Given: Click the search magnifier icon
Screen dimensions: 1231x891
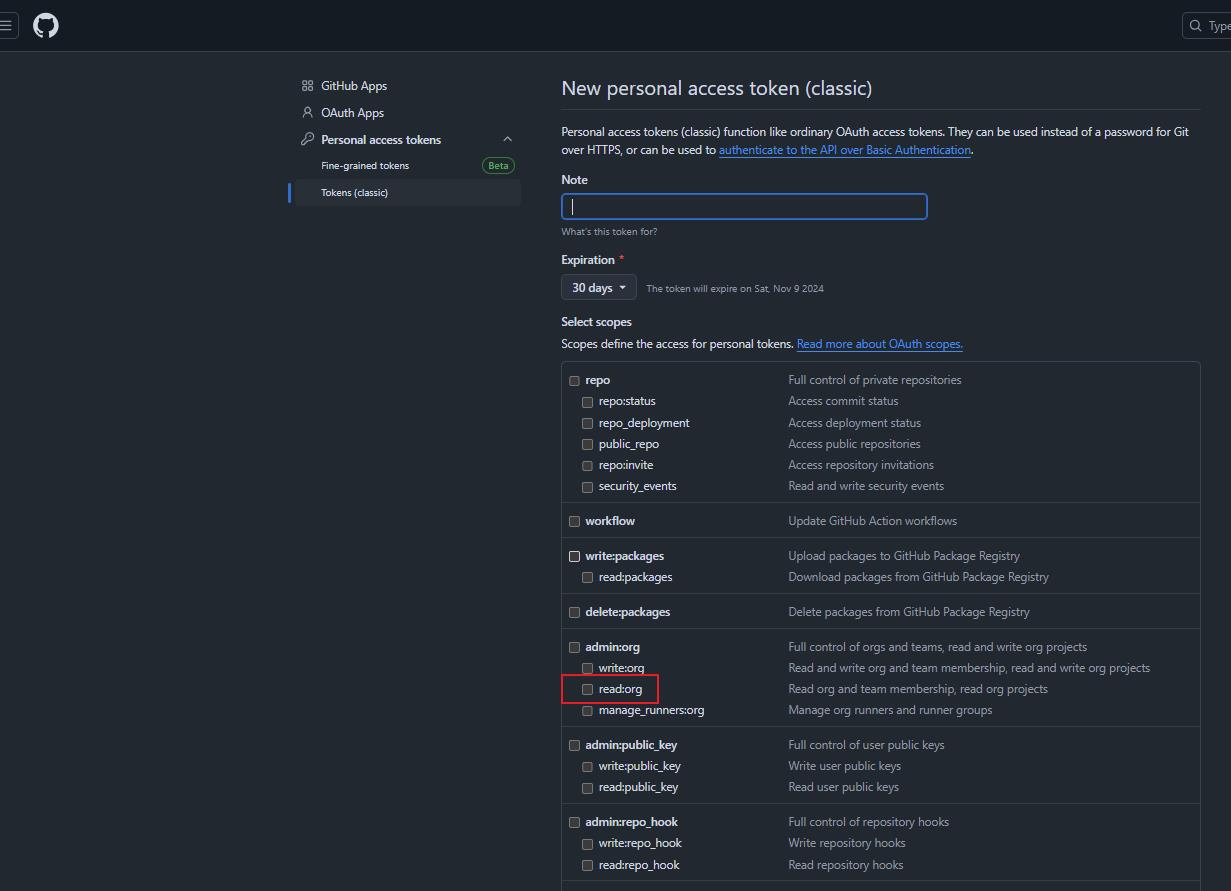Looking at the screenshot, I should (1195, 26).
